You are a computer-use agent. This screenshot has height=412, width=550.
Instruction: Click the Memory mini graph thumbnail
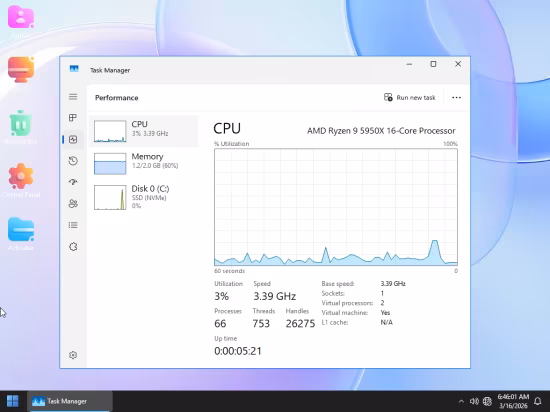click(110, 164)
